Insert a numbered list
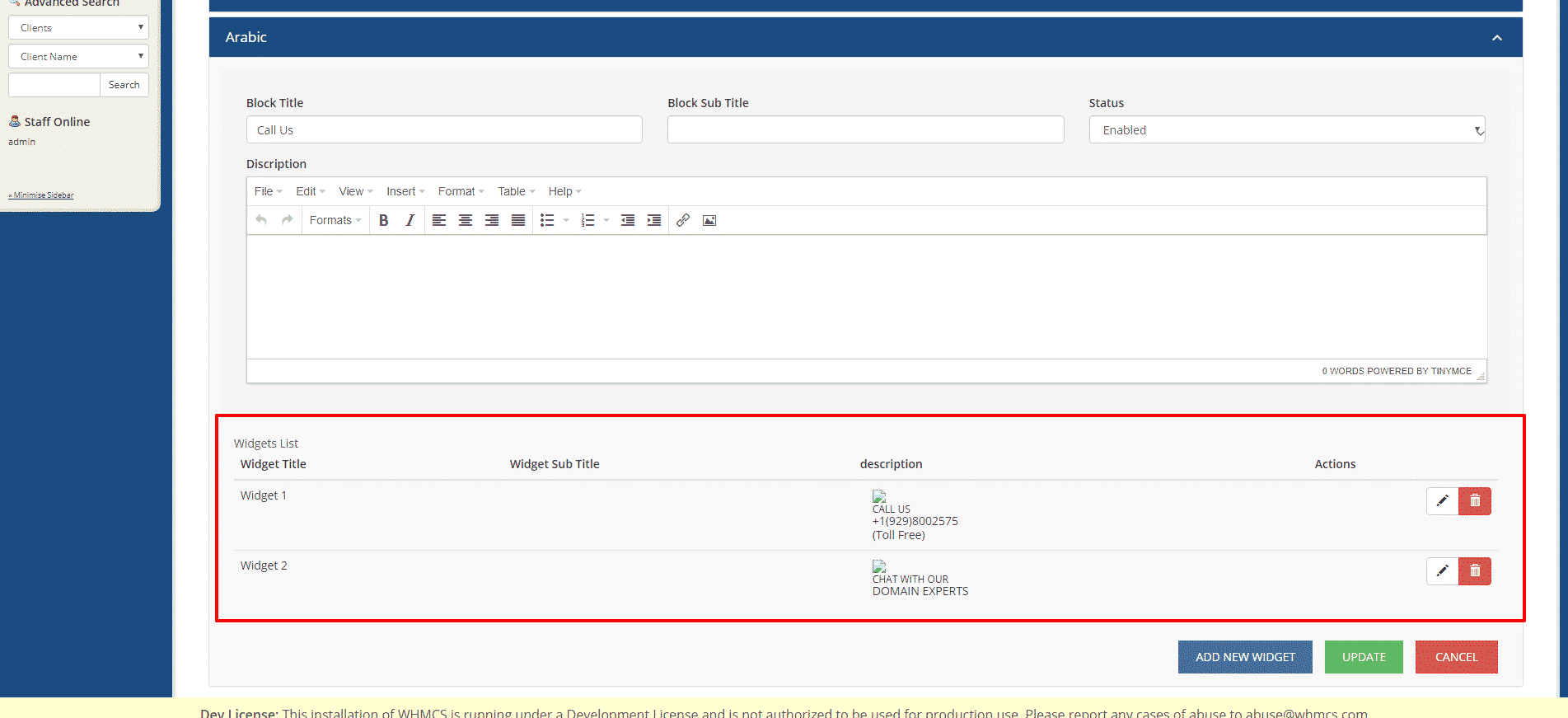This screenshot has height=718, width=1568. point(587,220)
